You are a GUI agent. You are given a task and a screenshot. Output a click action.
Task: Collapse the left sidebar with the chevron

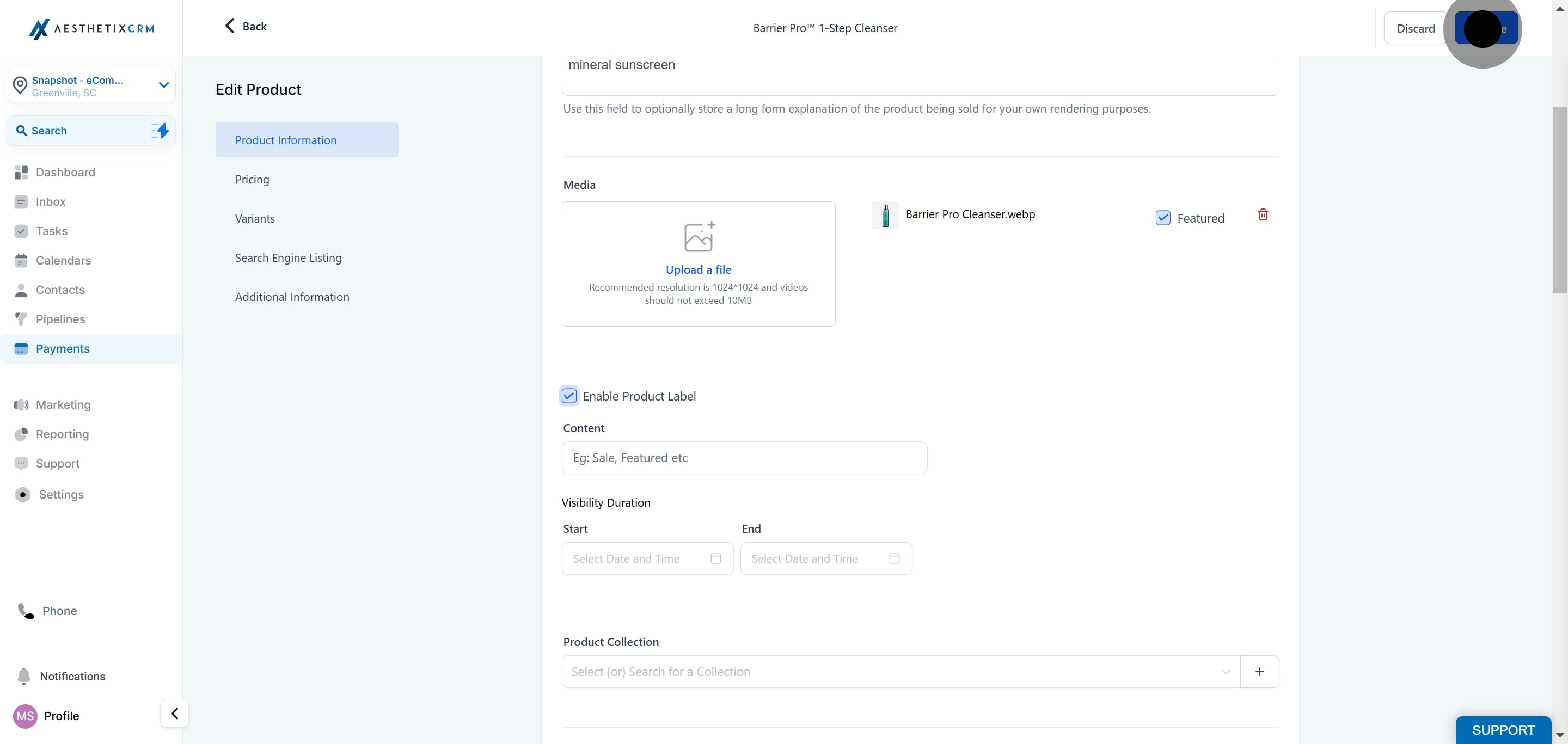(x=175, y=714)
